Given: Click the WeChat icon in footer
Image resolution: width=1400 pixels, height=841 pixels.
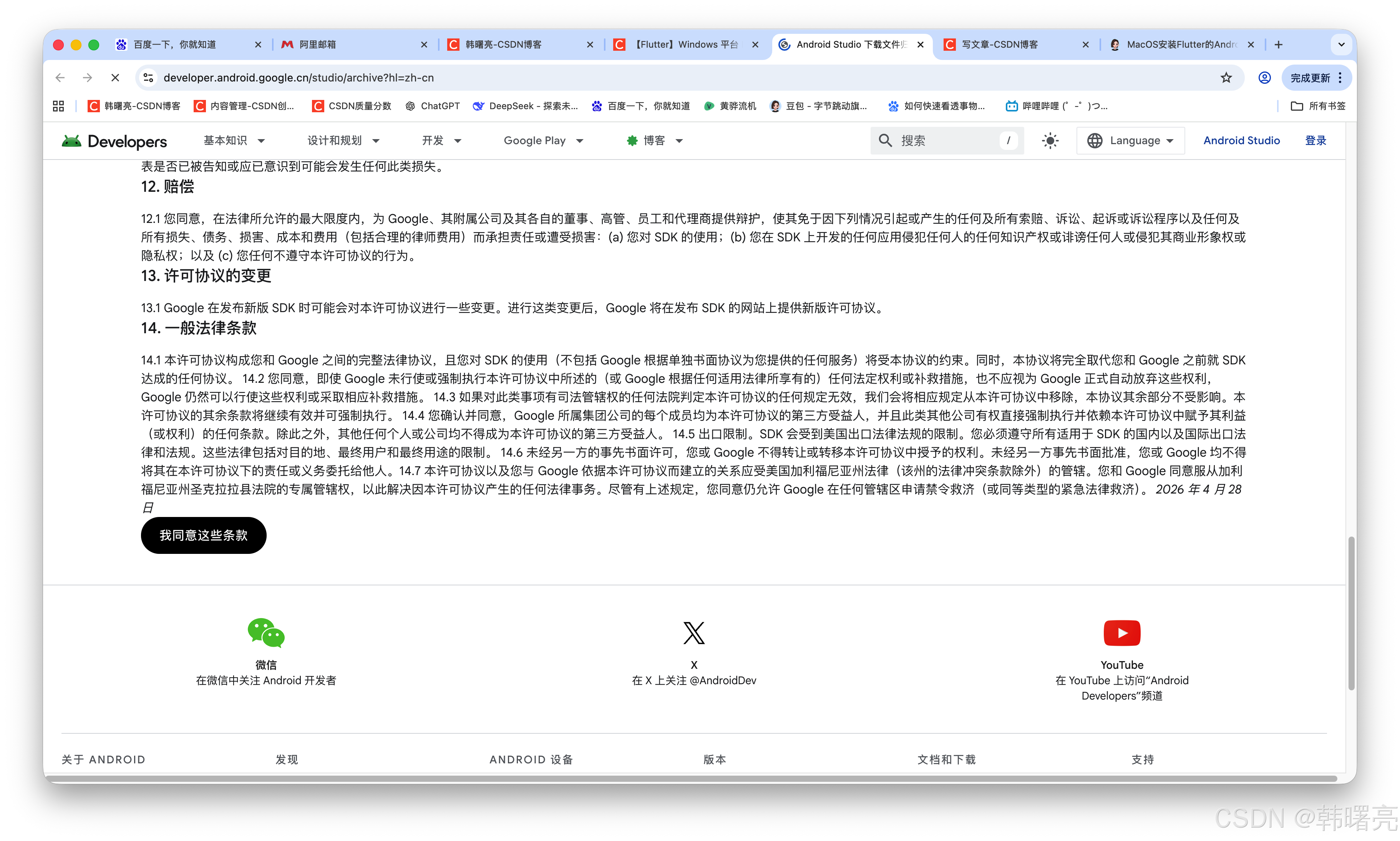Looking at the screenshot, I should click(265, 633).
